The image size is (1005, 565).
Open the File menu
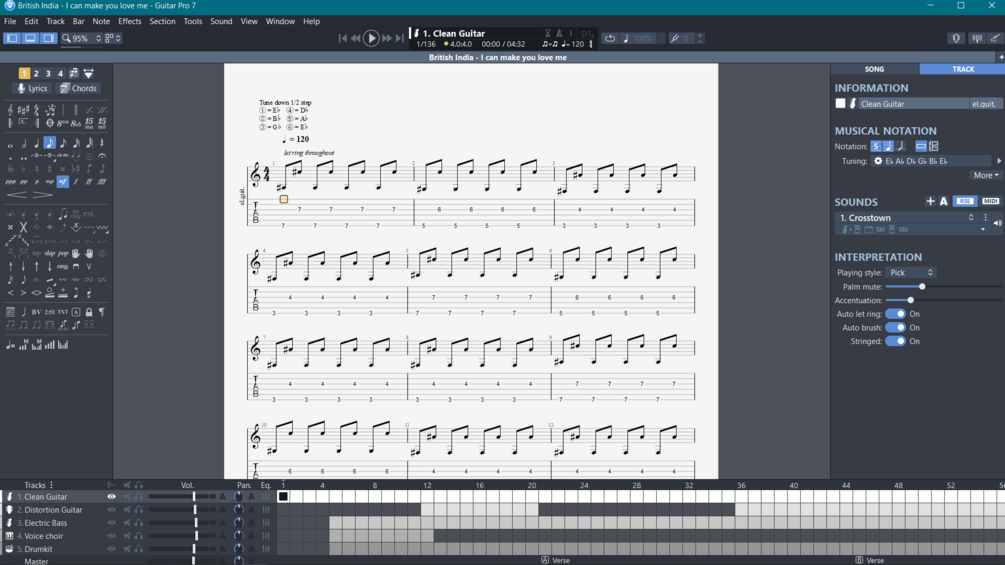[10, 21]
